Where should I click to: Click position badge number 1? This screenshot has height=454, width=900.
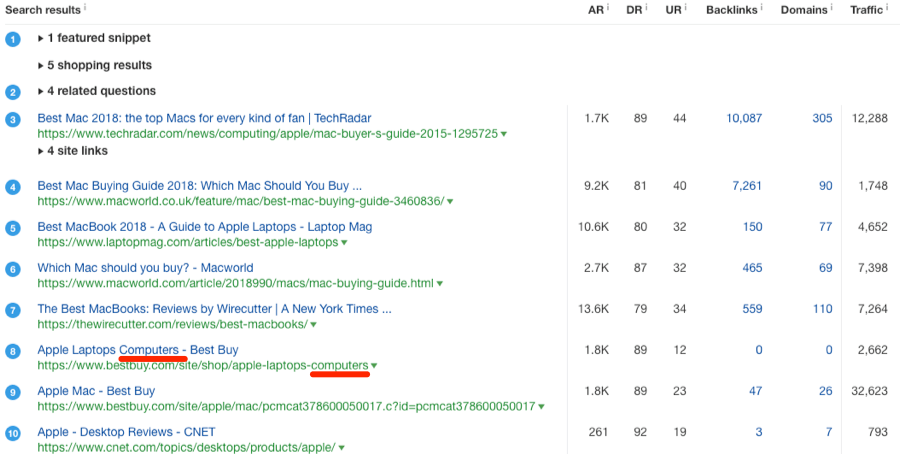[x=13, y=40]
